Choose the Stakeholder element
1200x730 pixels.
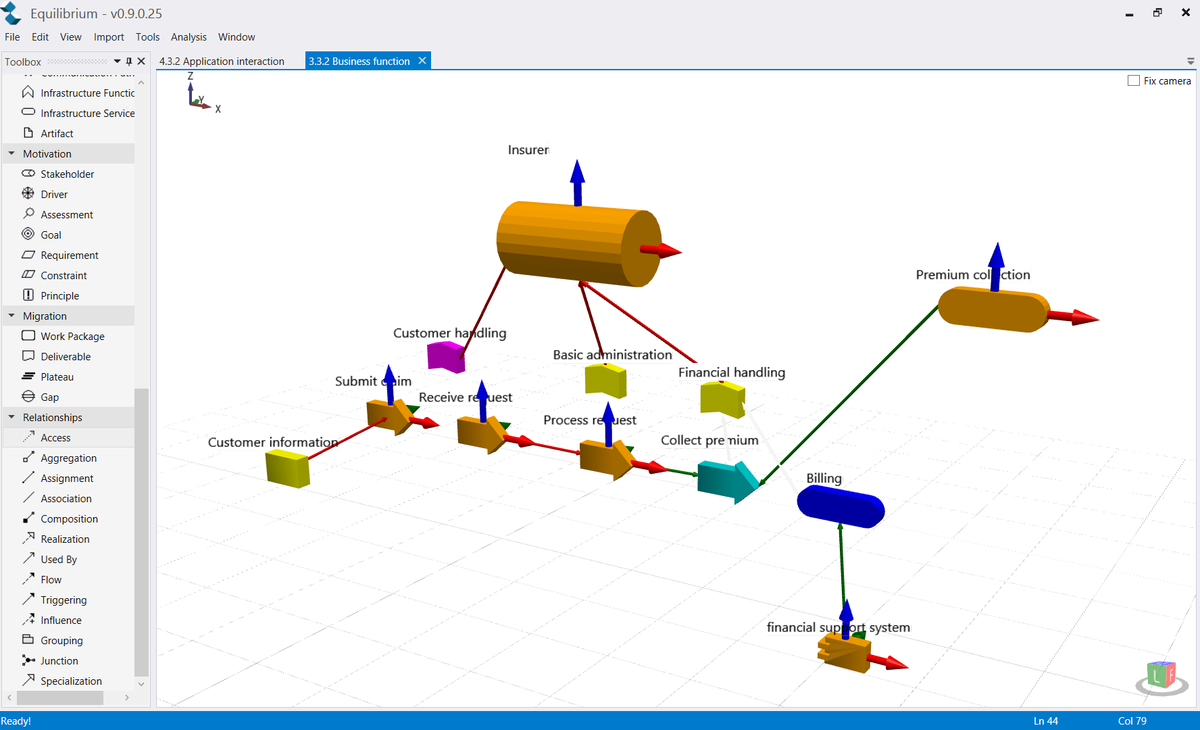click(57, 174)
